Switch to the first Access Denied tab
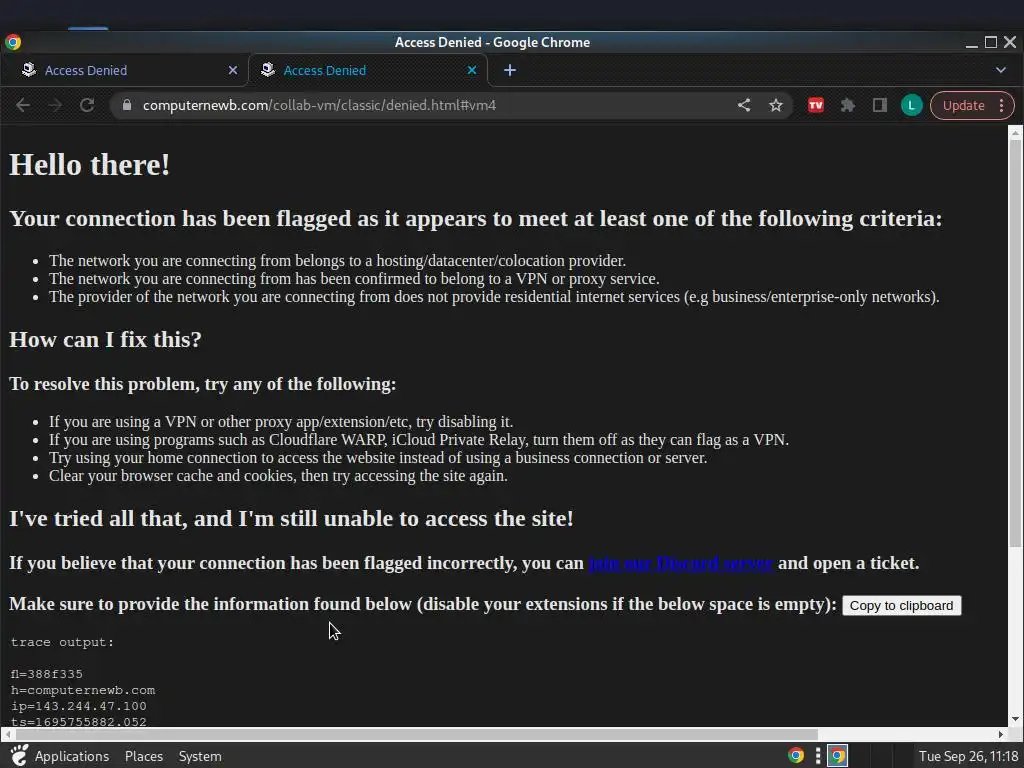Image resolution: width=1024 pixels, height=768 pixels. pyautogui.click(x=124, y=70)
